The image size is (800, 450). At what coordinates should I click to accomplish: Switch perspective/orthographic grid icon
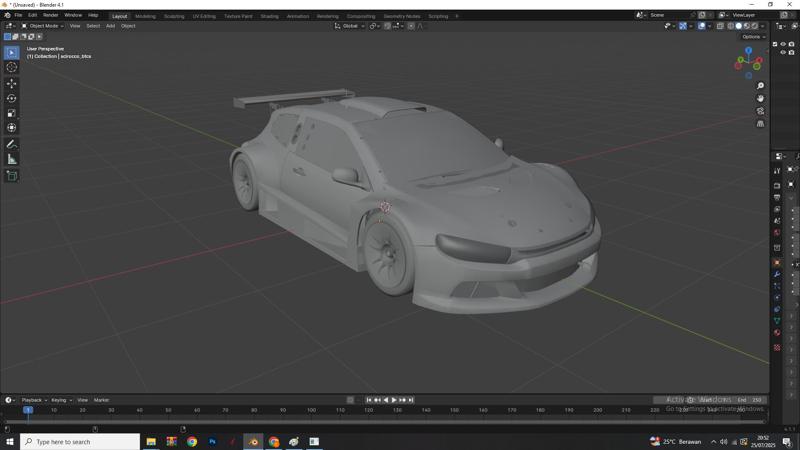[x=760, y=123]
